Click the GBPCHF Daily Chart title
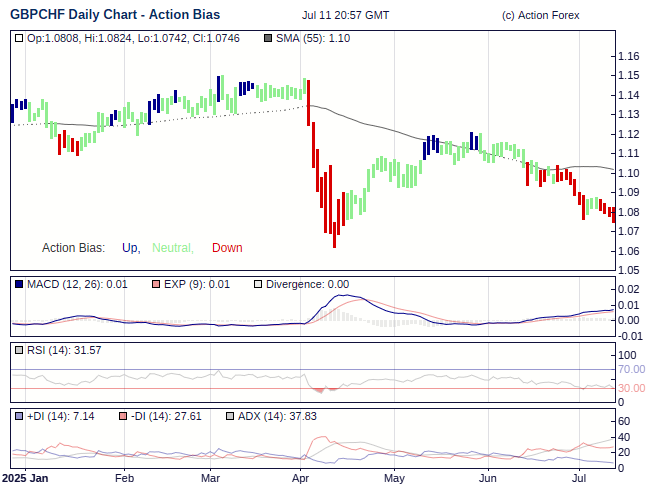The image size is (650, 489). pyautogui.click(x=115, y=15)
